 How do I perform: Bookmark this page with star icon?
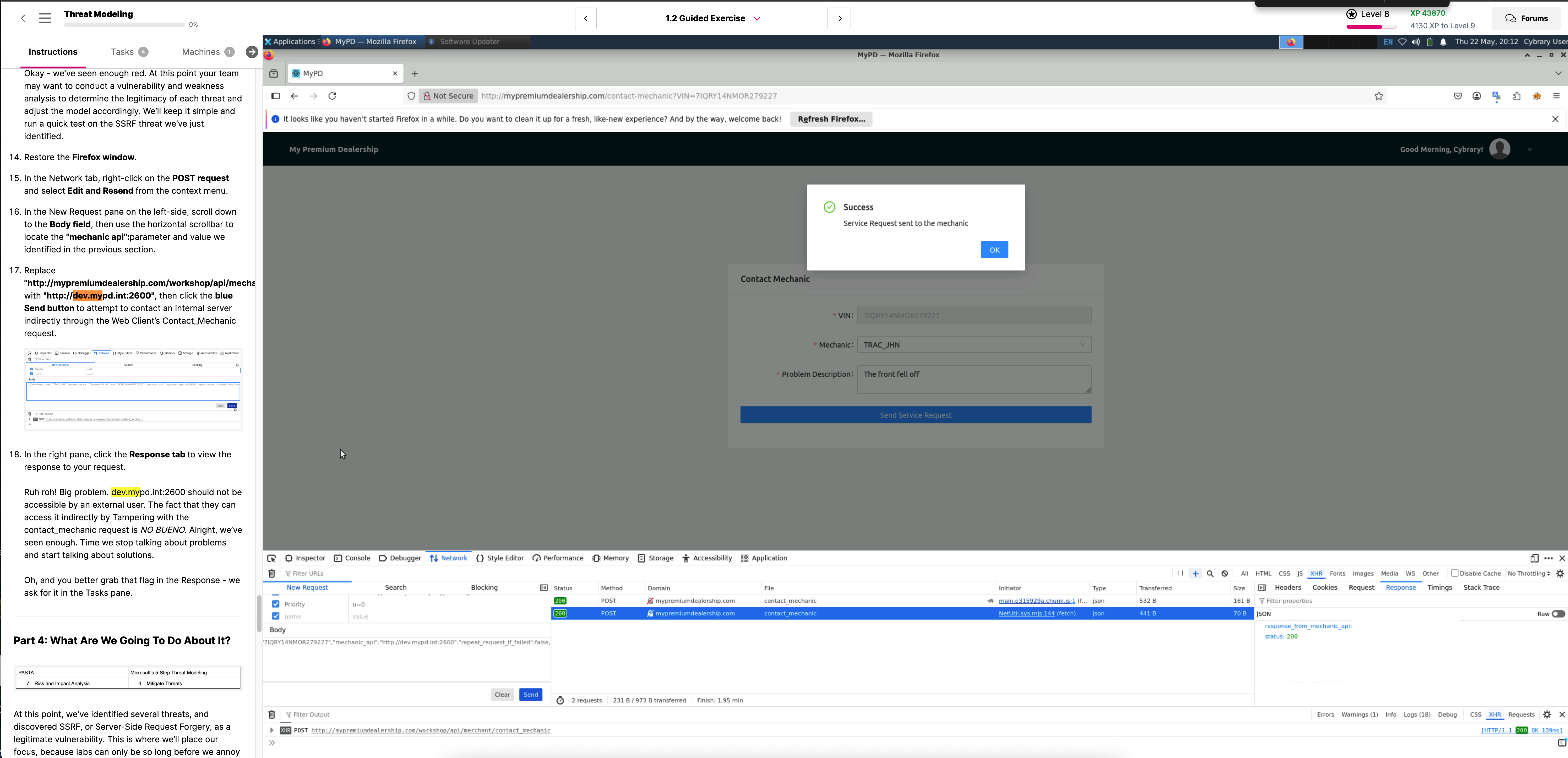(1379, 96)
